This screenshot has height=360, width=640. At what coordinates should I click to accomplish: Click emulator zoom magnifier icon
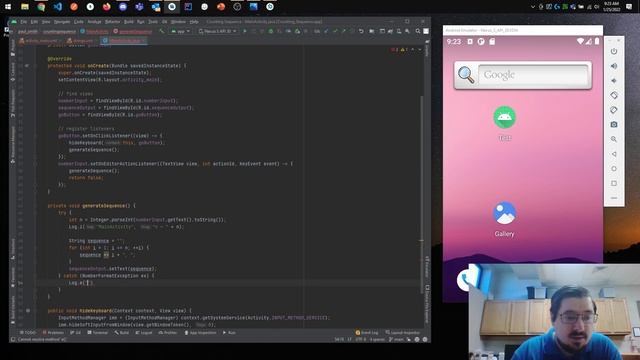(x=613, y=139)
